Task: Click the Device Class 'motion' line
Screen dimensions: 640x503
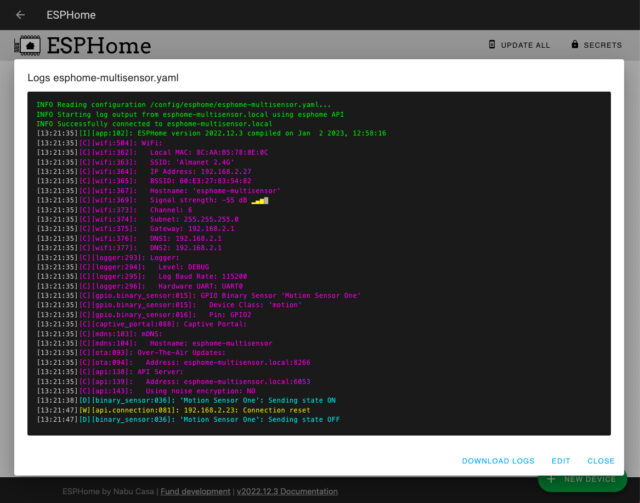Action: pyautogui.click(x=169, y=305)
